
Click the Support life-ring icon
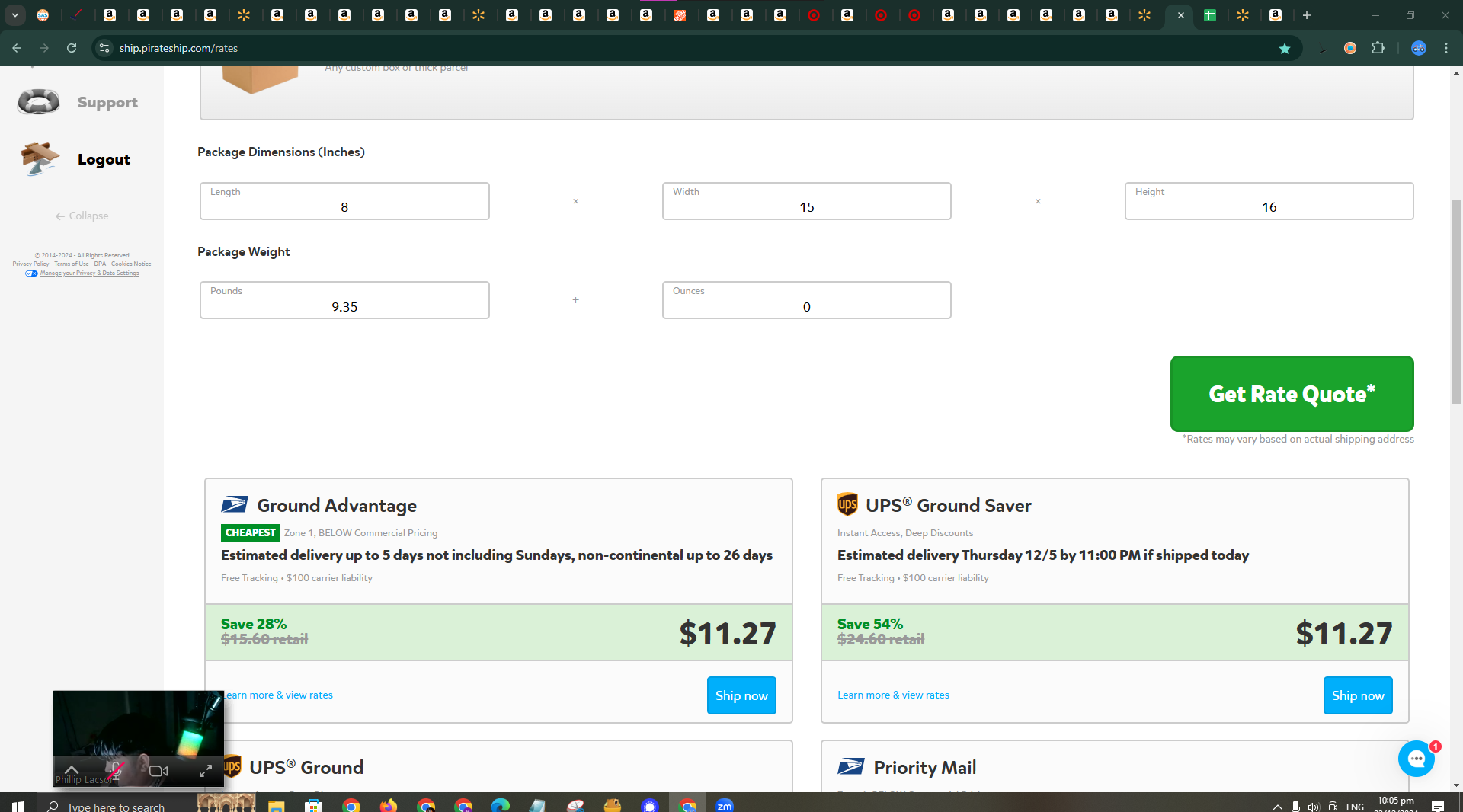click(39, 101)
